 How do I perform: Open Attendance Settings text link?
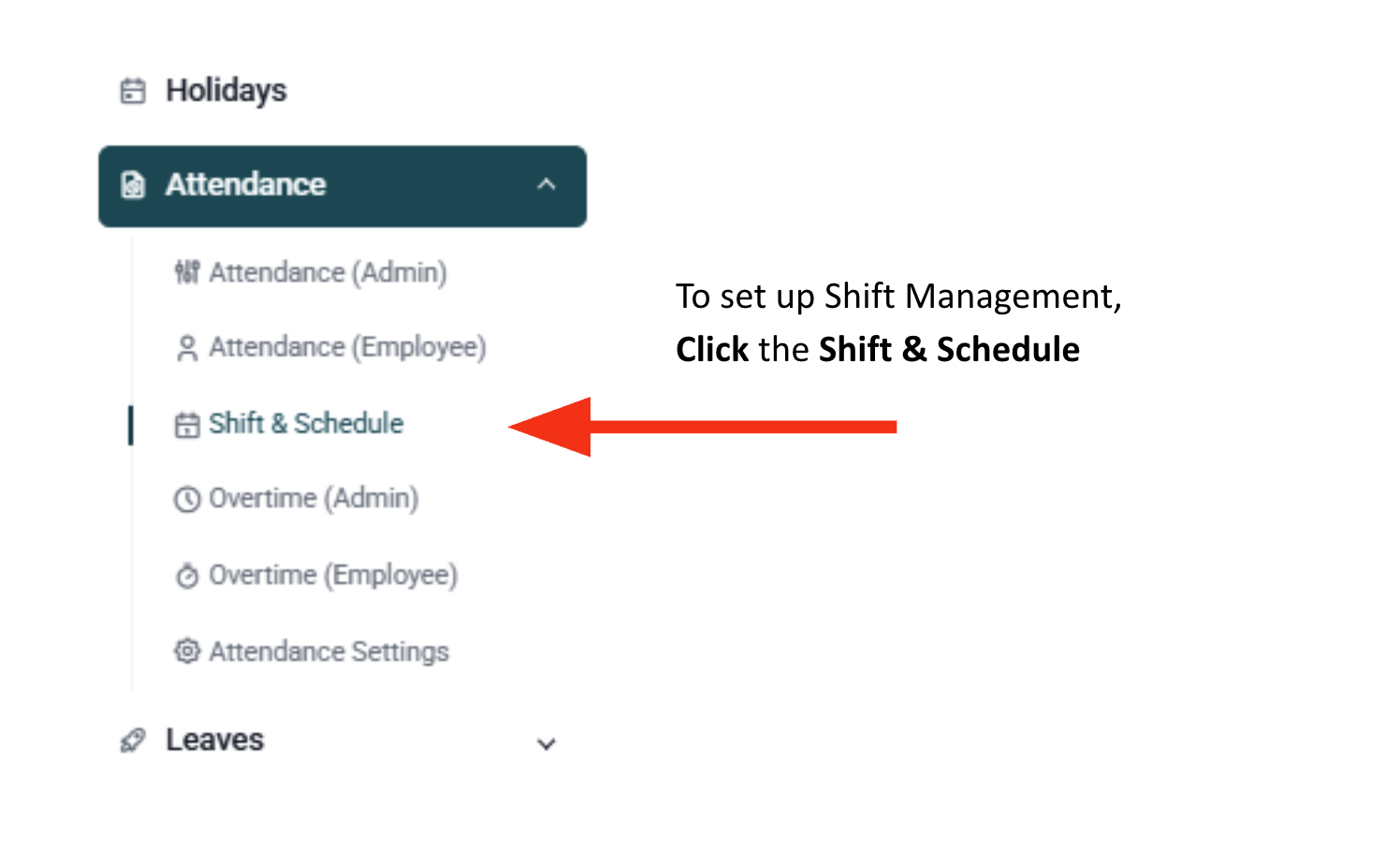[328, 651]
